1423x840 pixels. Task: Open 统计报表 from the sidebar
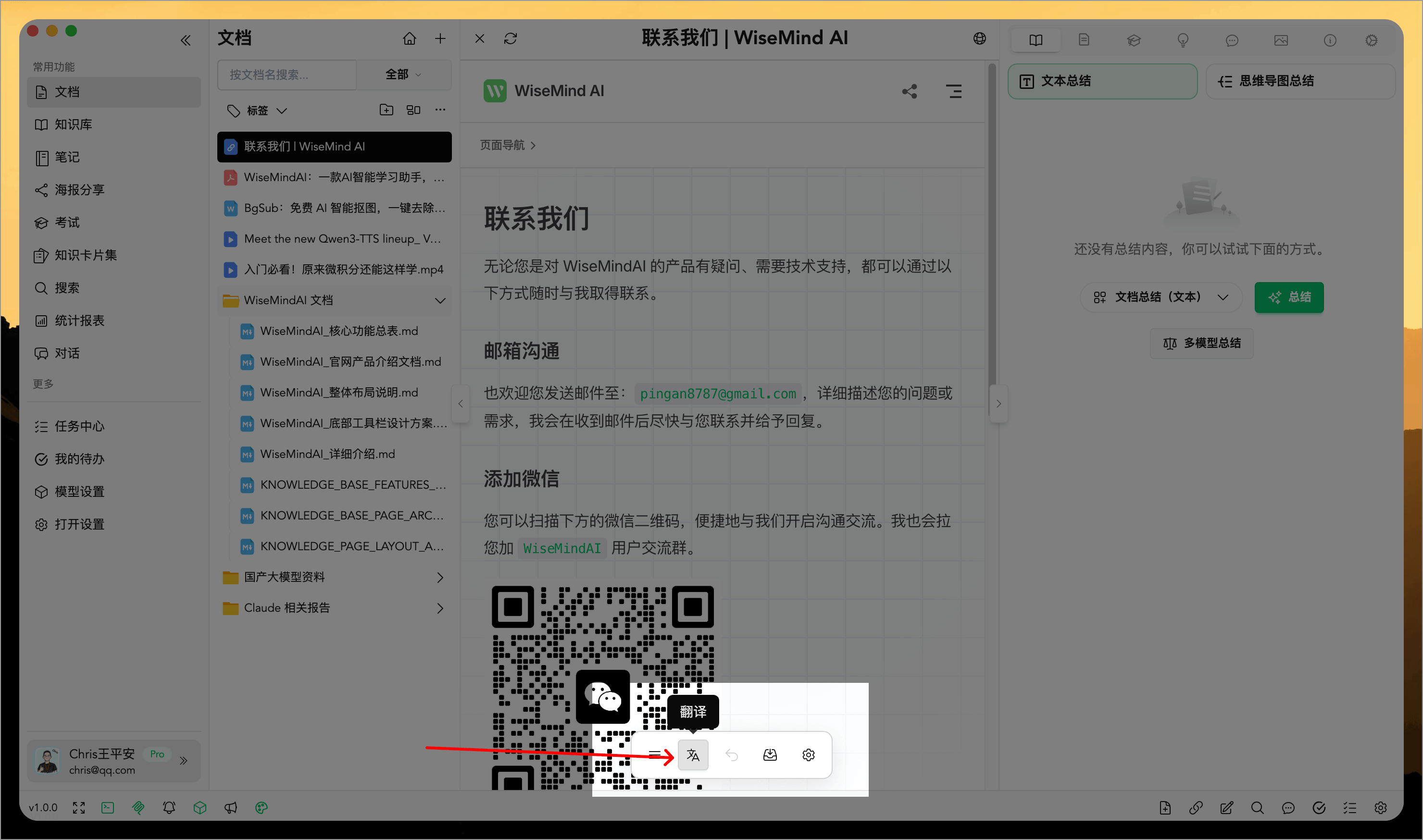point(79,321)
